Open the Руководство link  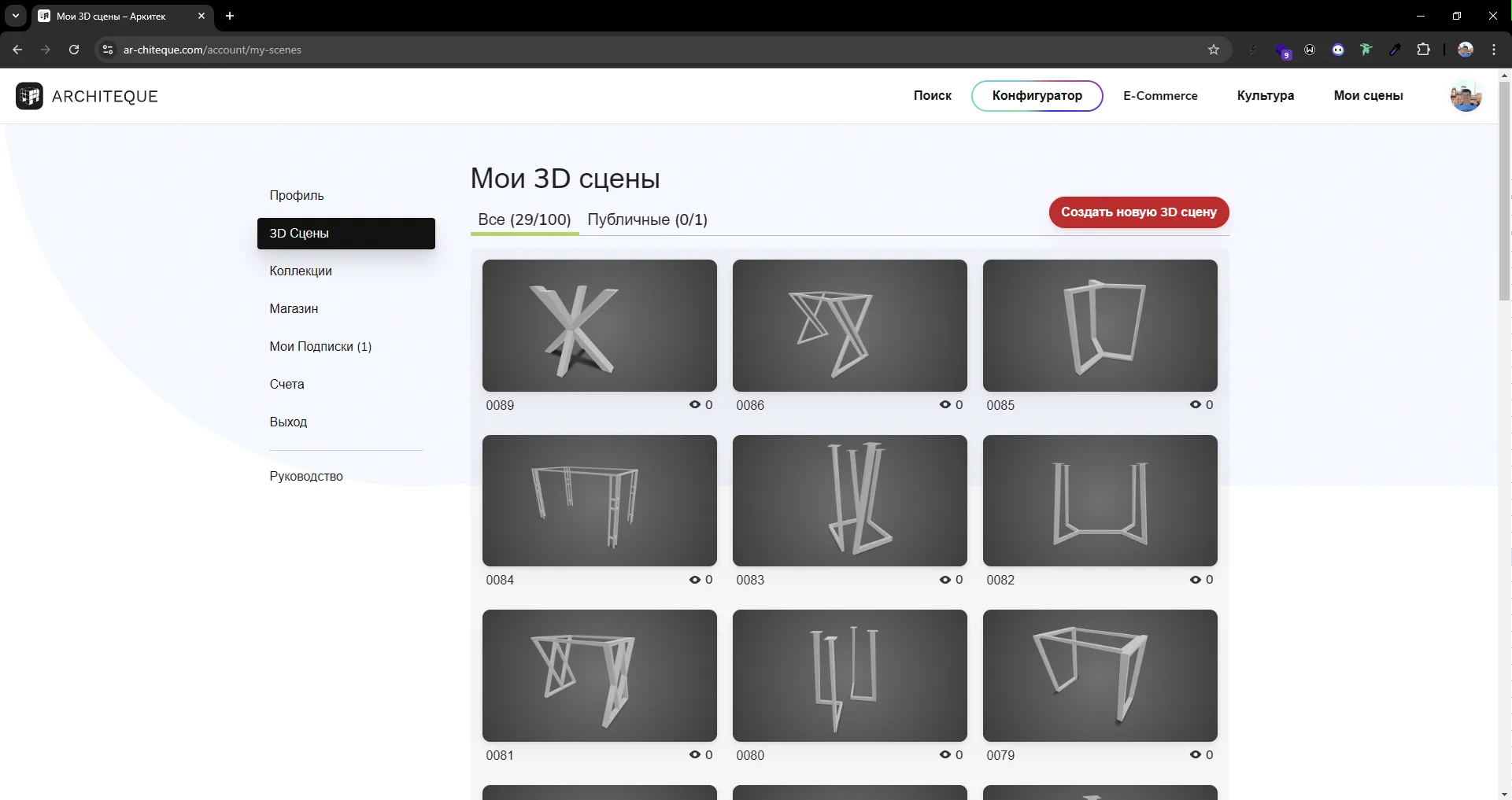tap(306, 477)
